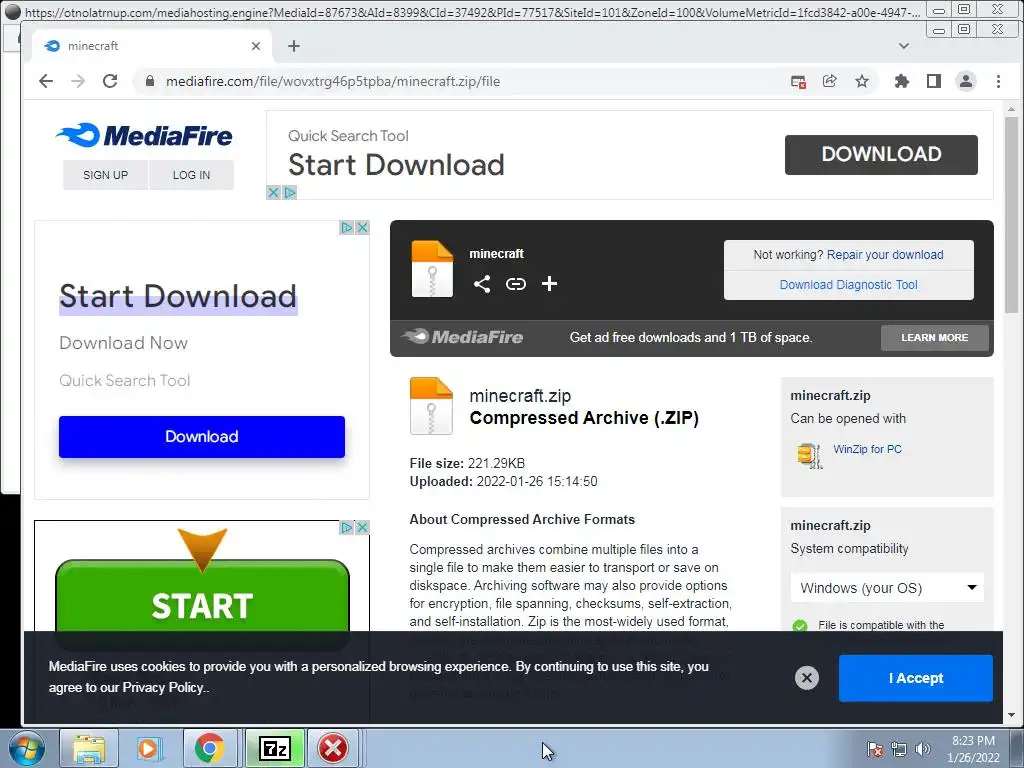Dismiss cookie notice with X icon

[807, 678]
